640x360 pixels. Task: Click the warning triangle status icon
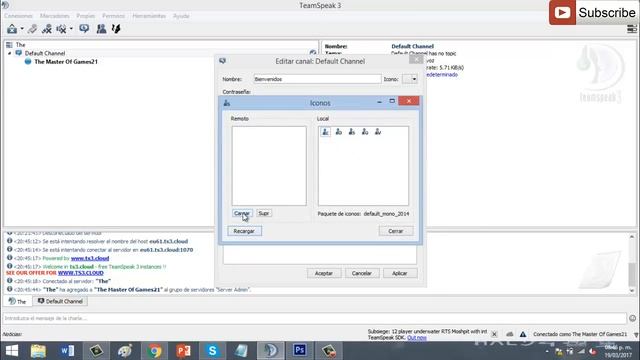pos(523,334)
